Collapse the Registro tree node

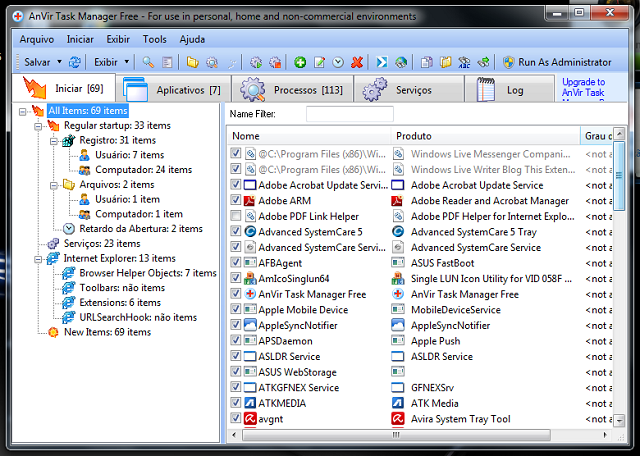(x=53, y=141)
